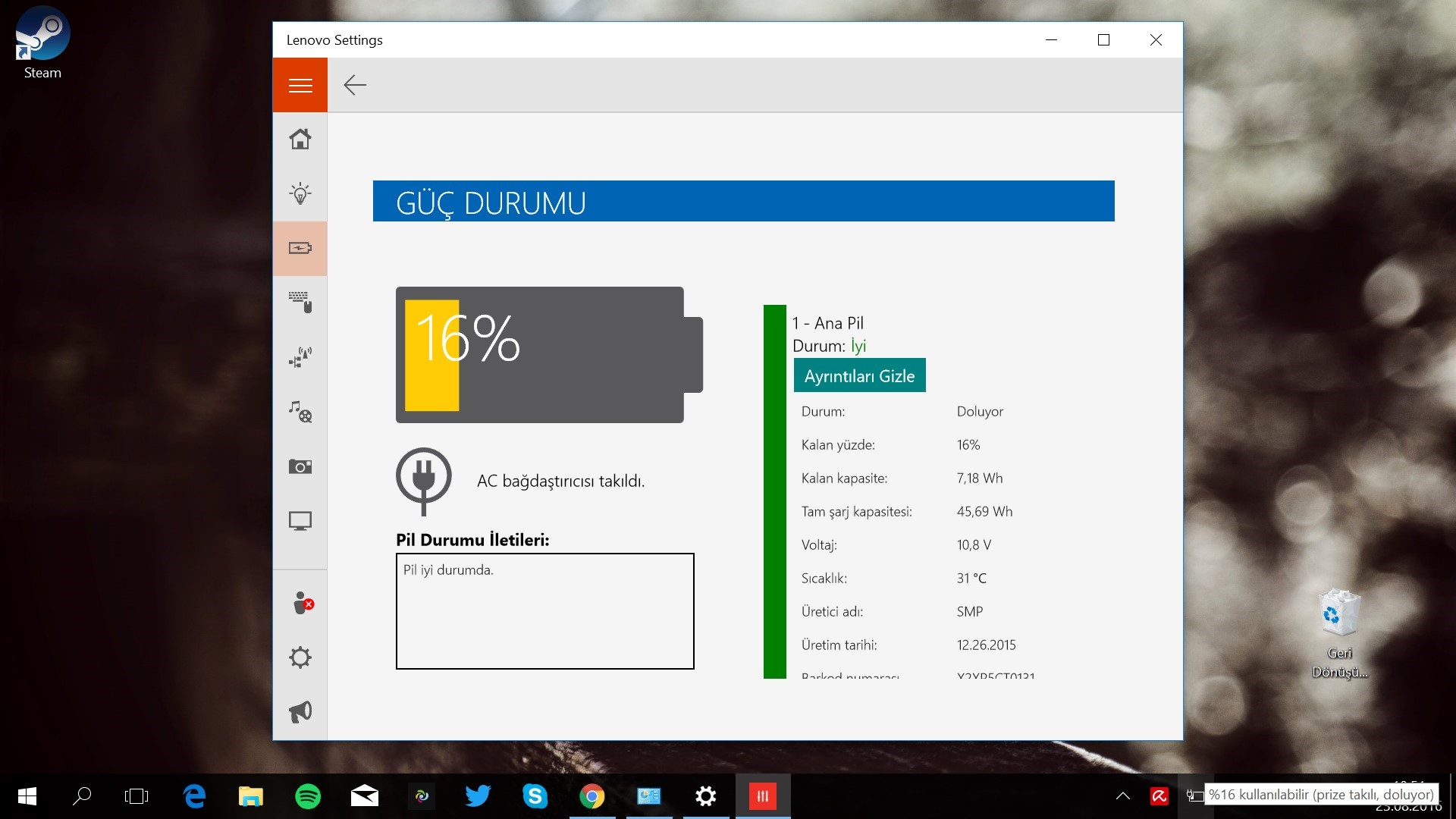
Task: Open Task View on the taskbar
Action: (136, 796)
